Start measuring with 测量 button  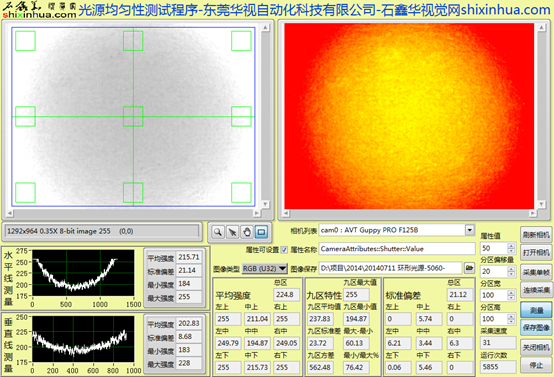pos(536,311)
